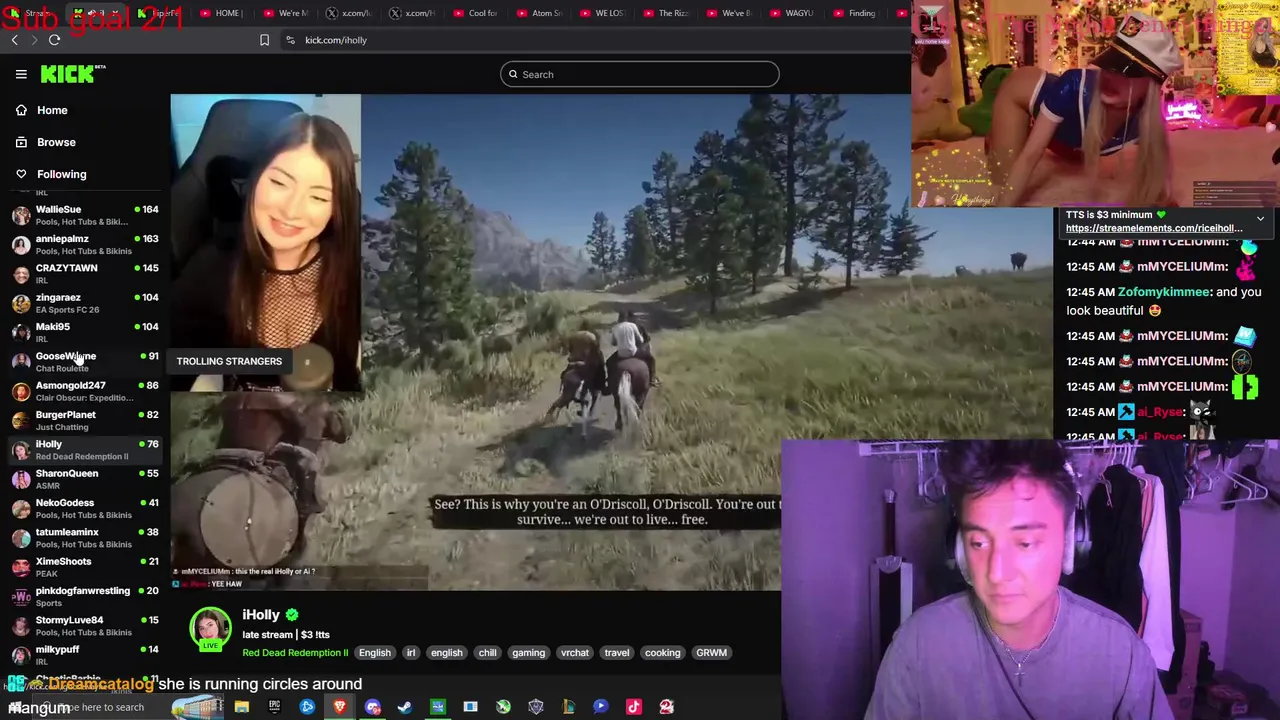Open the pinkdogfanwrestling channel
Image resolution: width=1280 pixels, height=720 pixels.
85,596
